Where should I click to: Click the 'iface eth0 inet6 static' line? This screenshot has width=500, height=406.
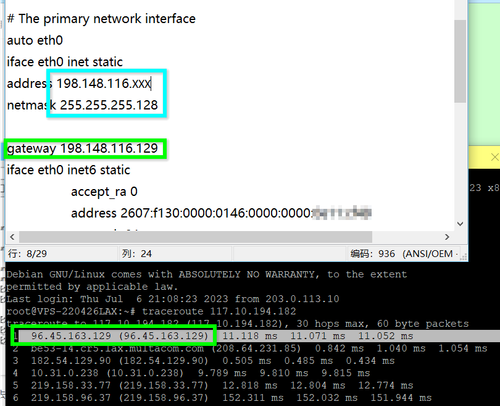click(69, 170)
